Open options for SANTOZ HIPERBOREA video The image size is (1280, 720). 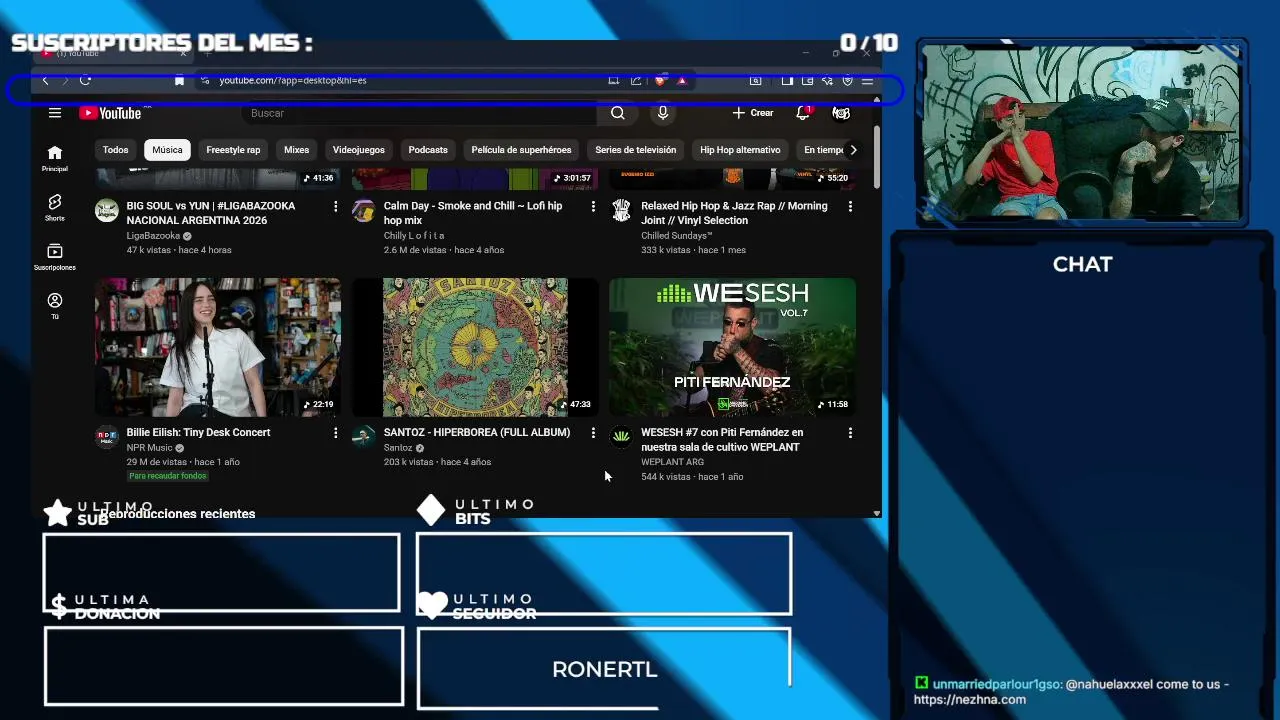(x=593, y=433)
